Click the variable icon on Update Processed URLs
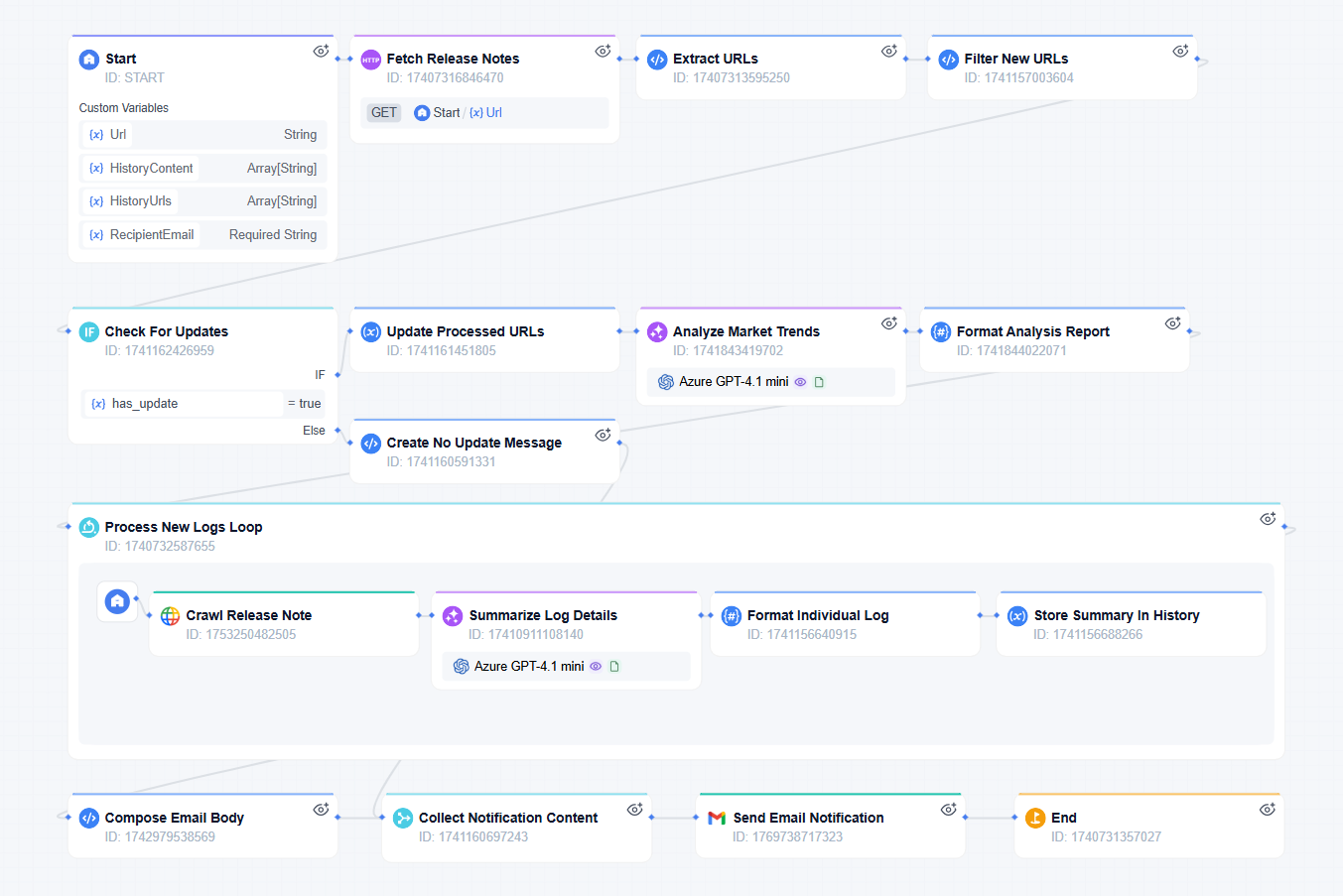Image resolution: width=1343 pixels, height=896 pixels. tap(371, 331)
